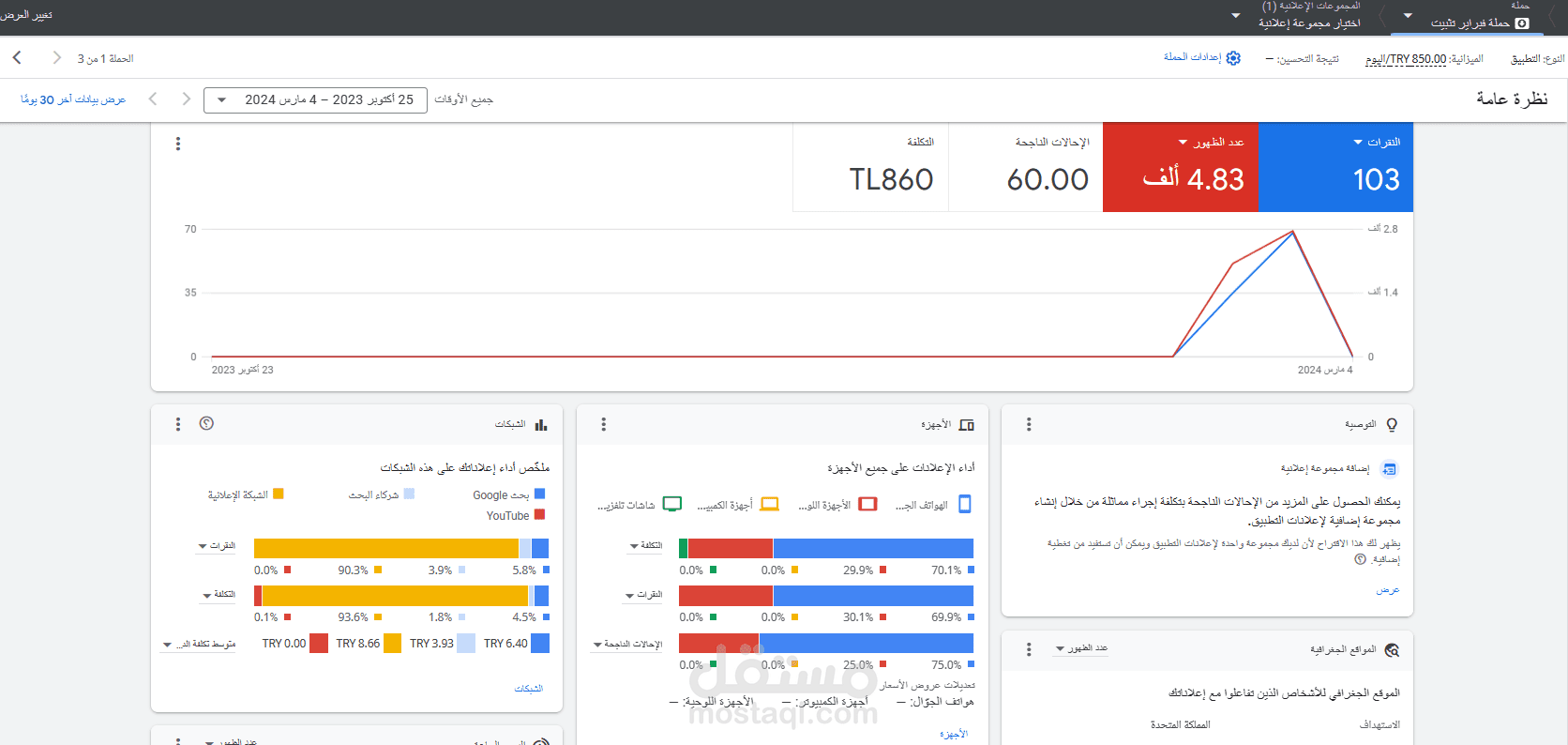Click the lightbulb icon of التوصية card
This screenshot has height=745, width=1568.
(1392, 425)
